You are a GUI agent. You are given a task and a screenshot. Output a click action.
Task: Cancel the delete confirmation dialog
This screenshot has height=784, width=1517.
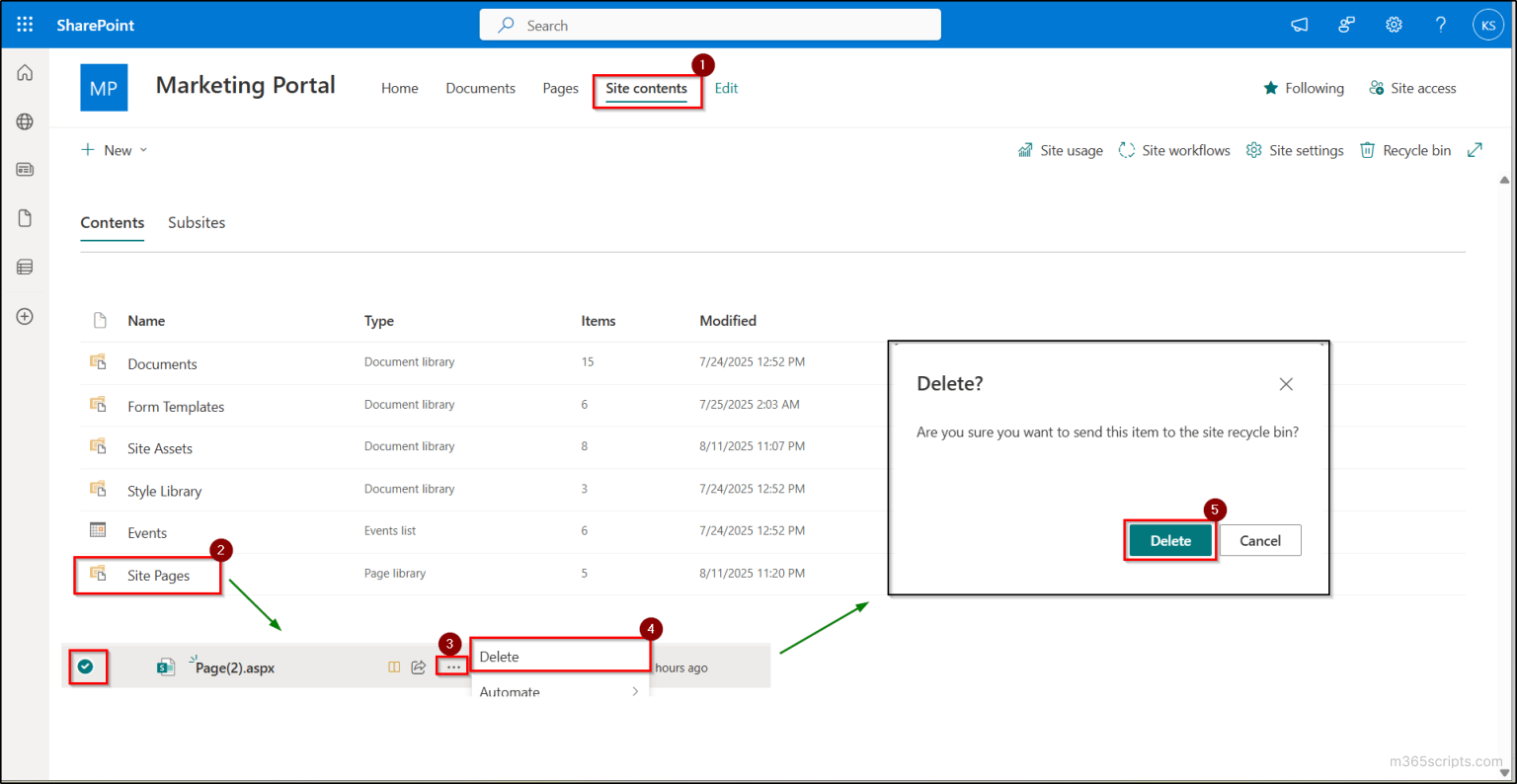click(x=1260, y=540)
